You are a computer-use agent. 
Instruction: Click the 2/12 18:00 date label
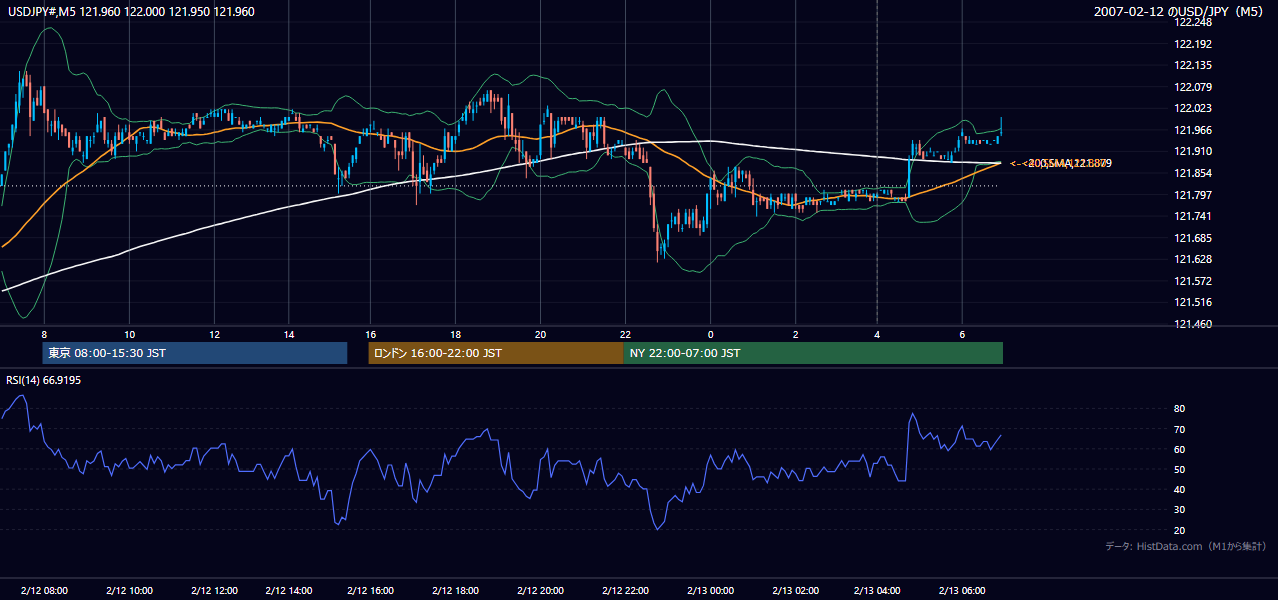(x=456, y=590)
